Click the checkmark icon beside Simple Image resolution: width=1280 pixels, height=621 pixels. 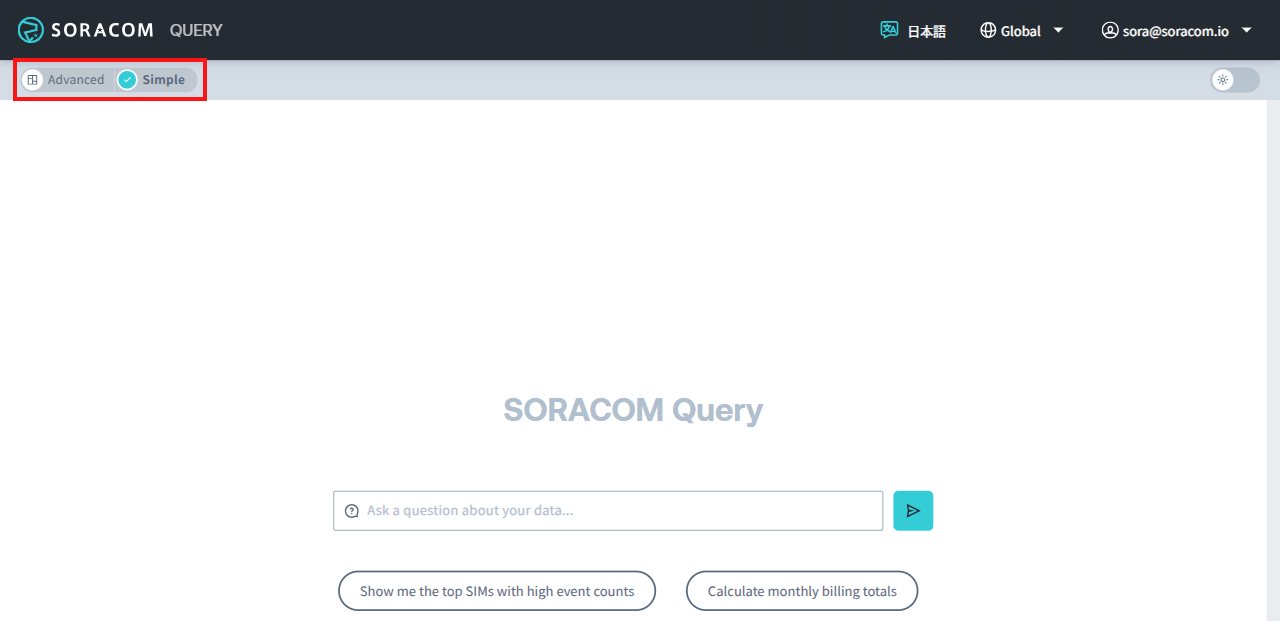tap(127, 78)
